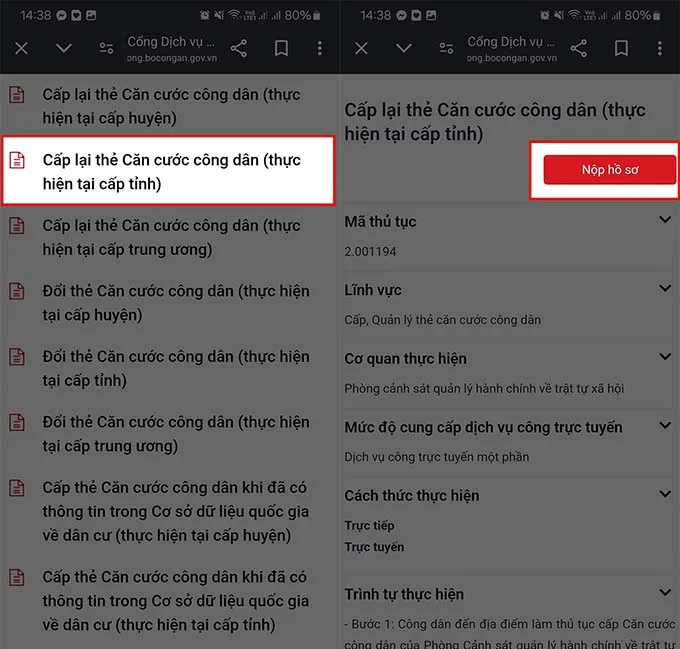
Task: Open 'Cấp lại thẻ Căn cước (cấp trung ương)' link
Action: pyautogui.click(x=171, y=238)
